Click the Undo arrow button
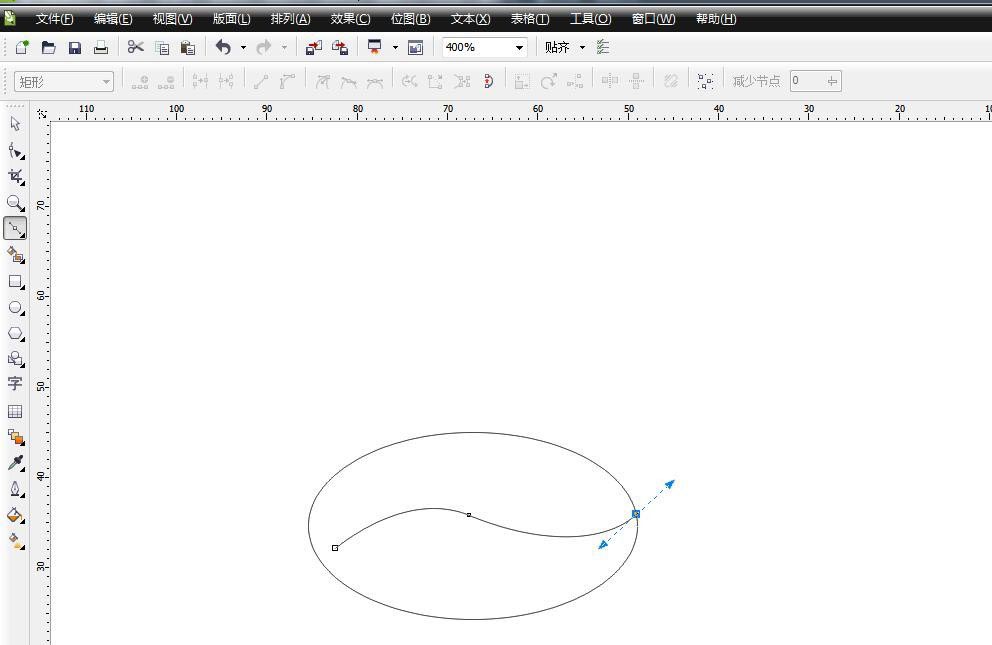Viewport: 992px width, 645px height. (223, 47)
